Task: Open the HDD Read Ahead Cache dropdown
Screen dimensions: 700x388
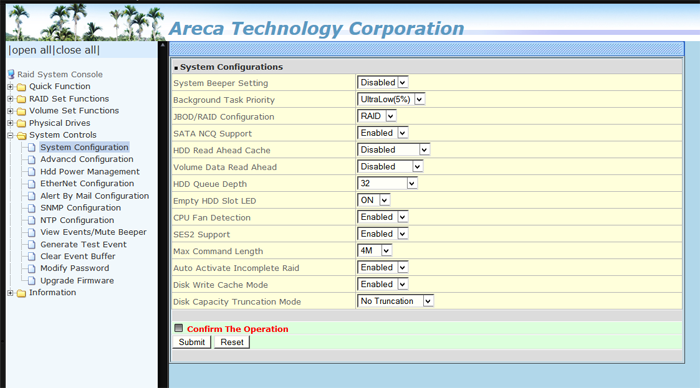Action: (x=393, y=150)
